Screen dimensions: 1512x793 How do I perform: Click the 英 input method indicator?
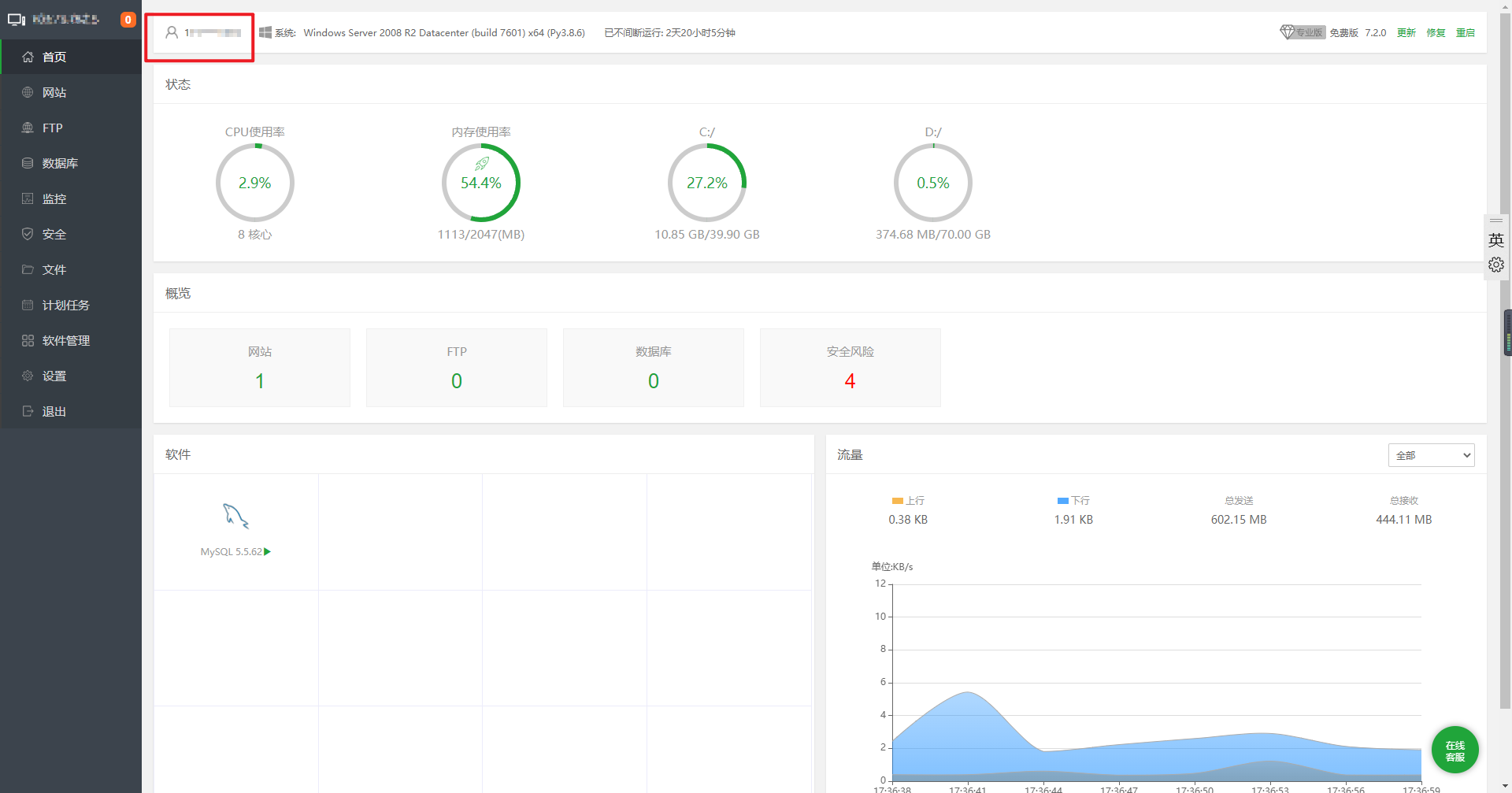click(1496, 240)
